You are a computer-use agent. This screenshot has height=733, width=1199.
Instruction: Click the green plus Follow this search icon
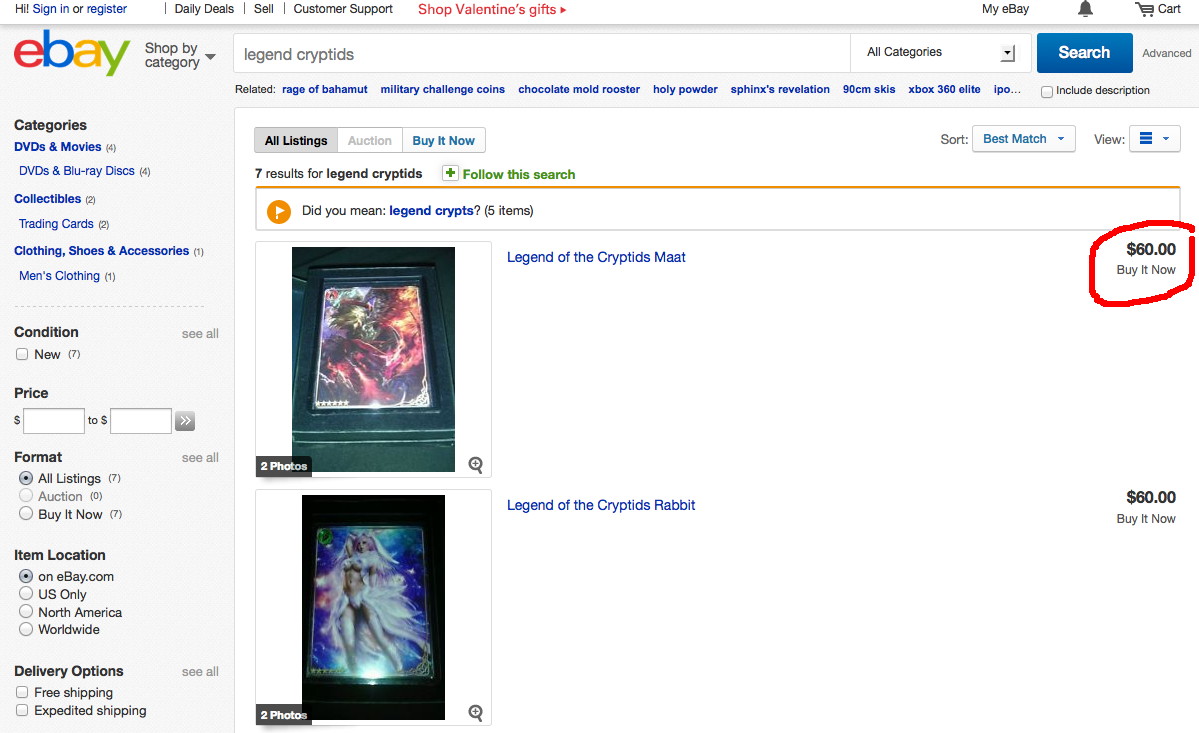click(450, 174)
